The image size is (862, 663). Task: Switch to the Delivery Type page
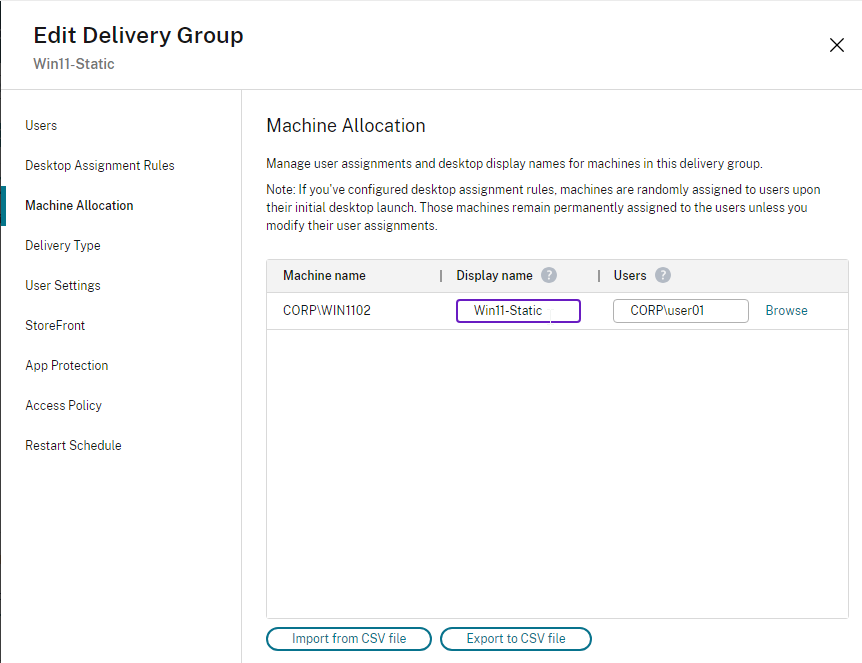pyautogui.click(x=63, y=246)
